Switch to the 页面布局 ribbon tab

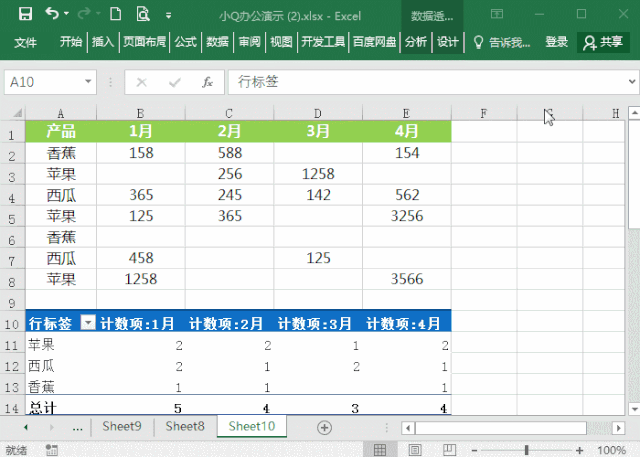[x=144, y=42]
